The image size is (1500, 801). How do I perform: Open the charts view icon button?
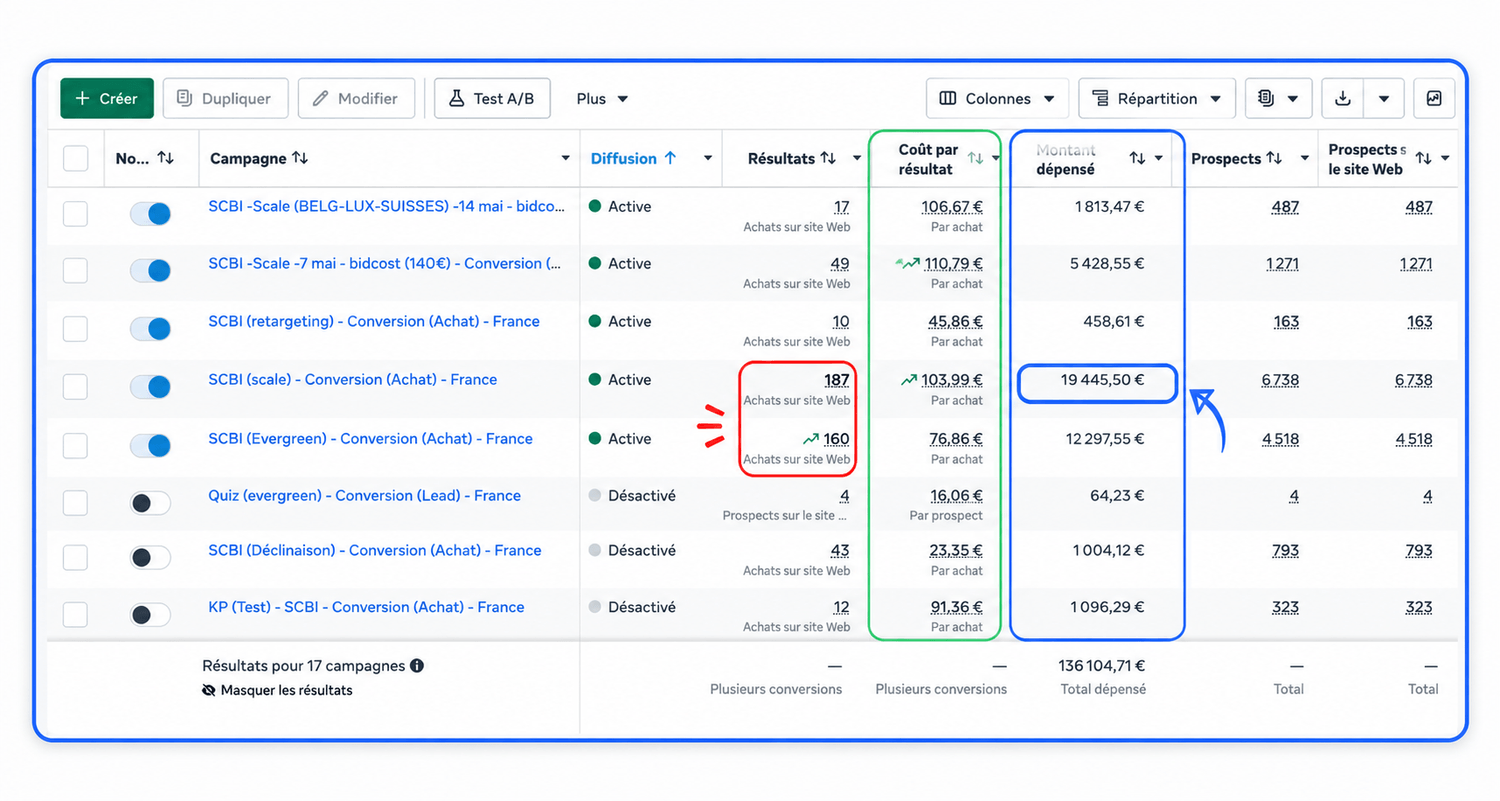(1434, 98)
